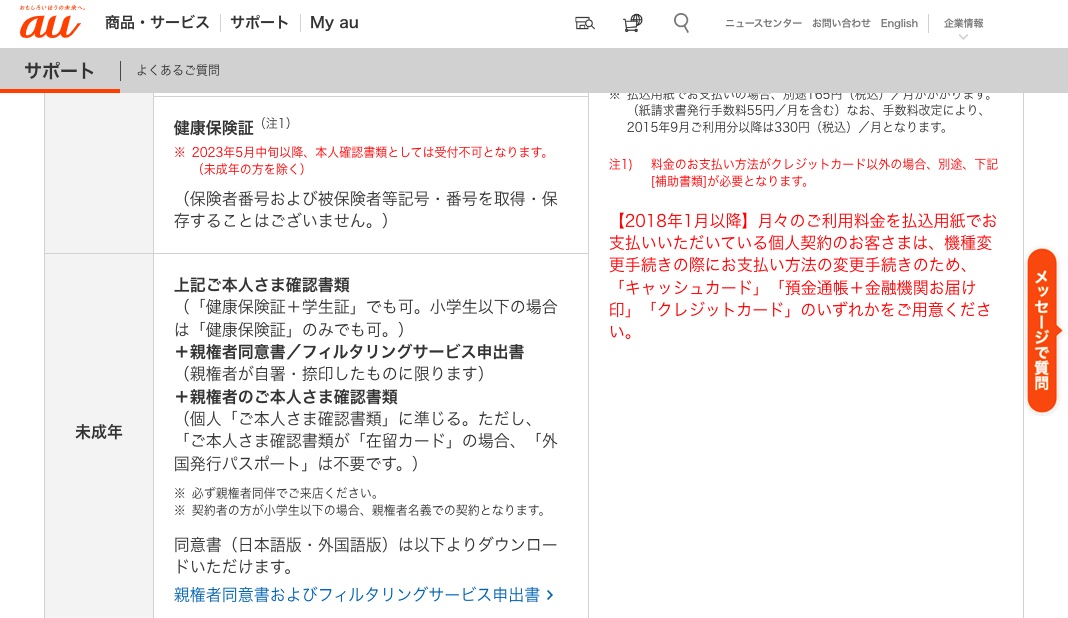Select the サポート tab in gray bar
1068x618 pixels.
pos(59,70)
